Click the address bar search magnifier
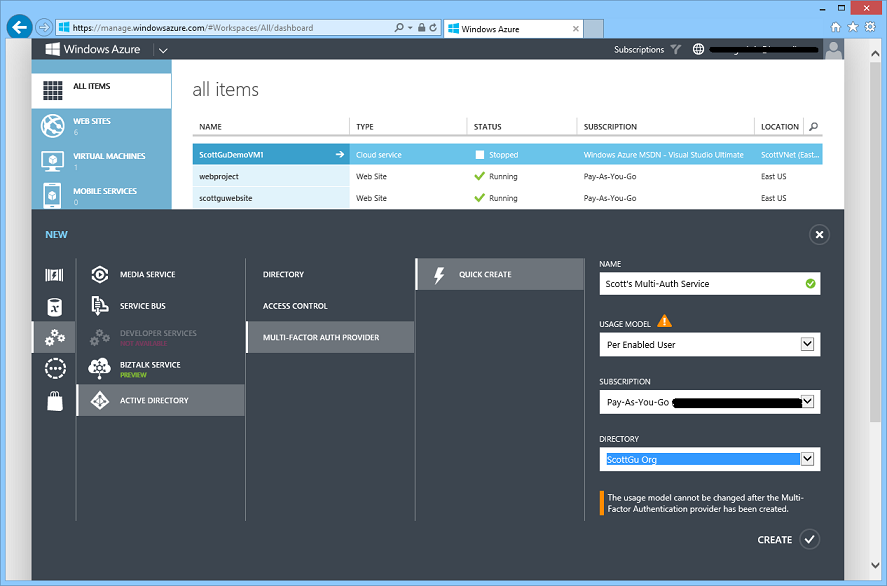The image size is (887, 586). click(399, 28)
